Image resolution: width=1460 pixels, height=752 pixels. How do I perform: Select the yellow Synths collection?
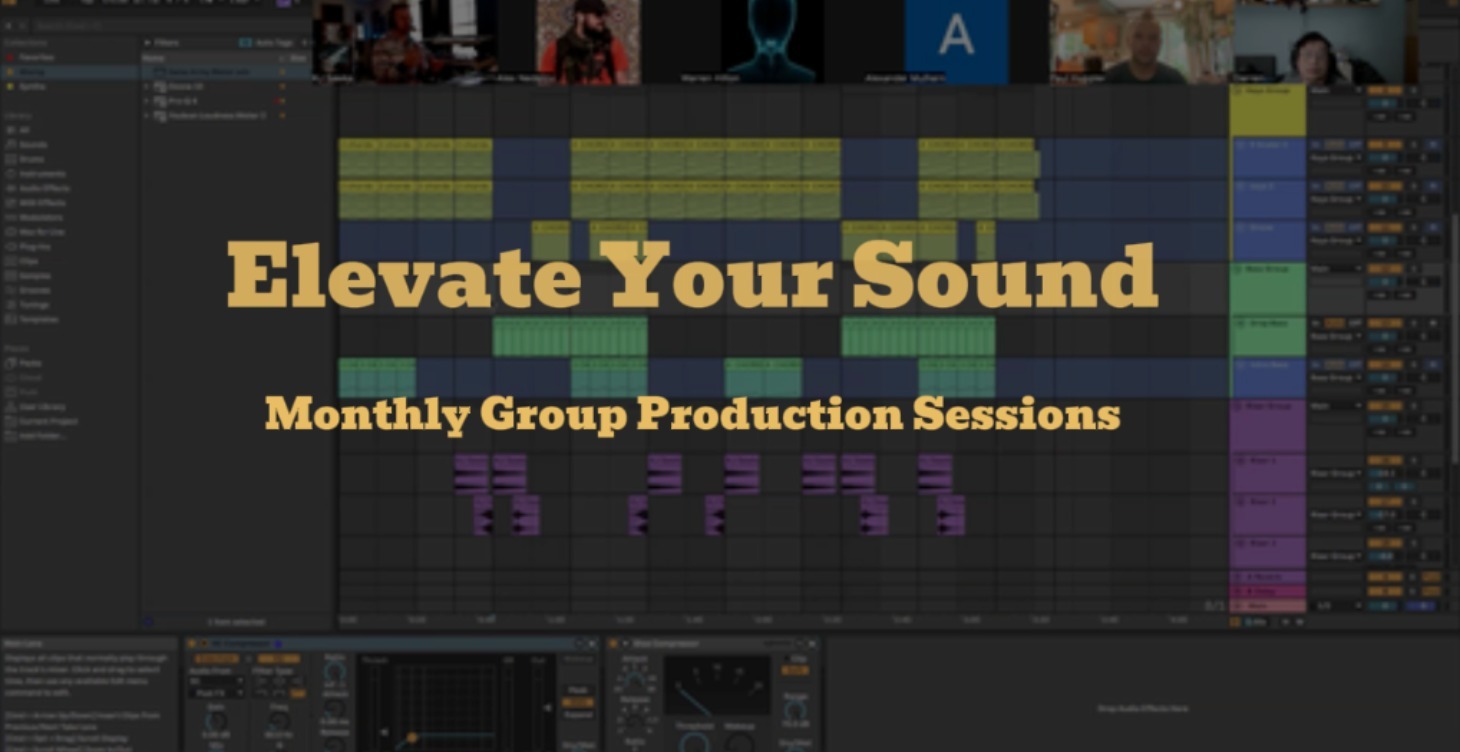point(32,86)
